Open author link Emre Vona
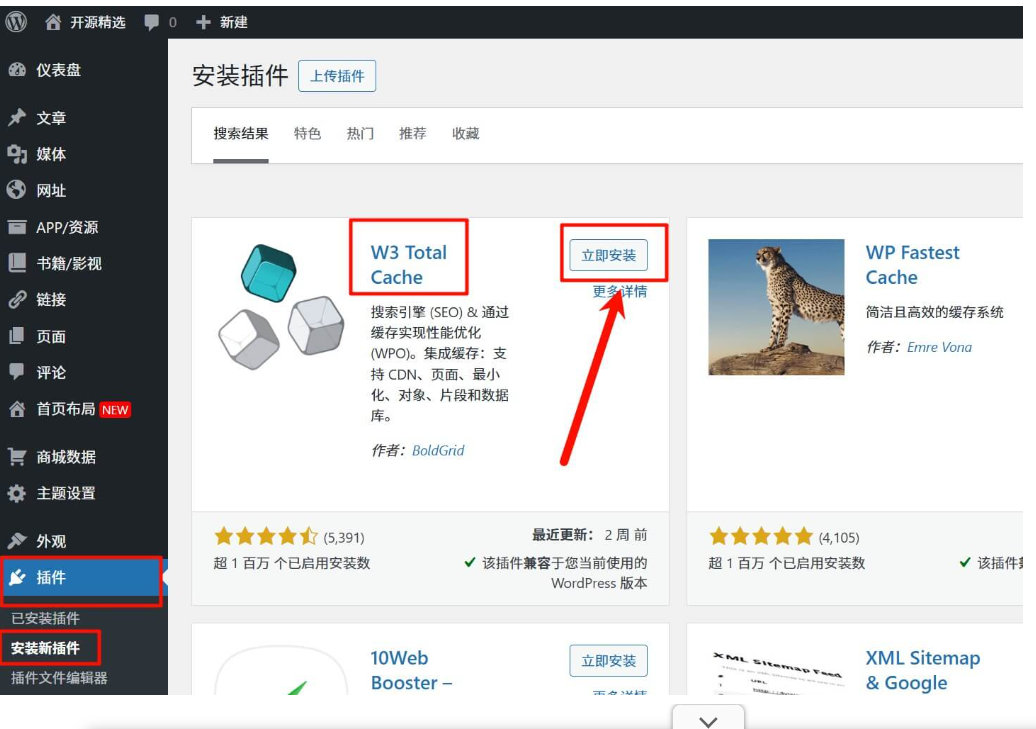The image size is (1036, 729). 939,347
